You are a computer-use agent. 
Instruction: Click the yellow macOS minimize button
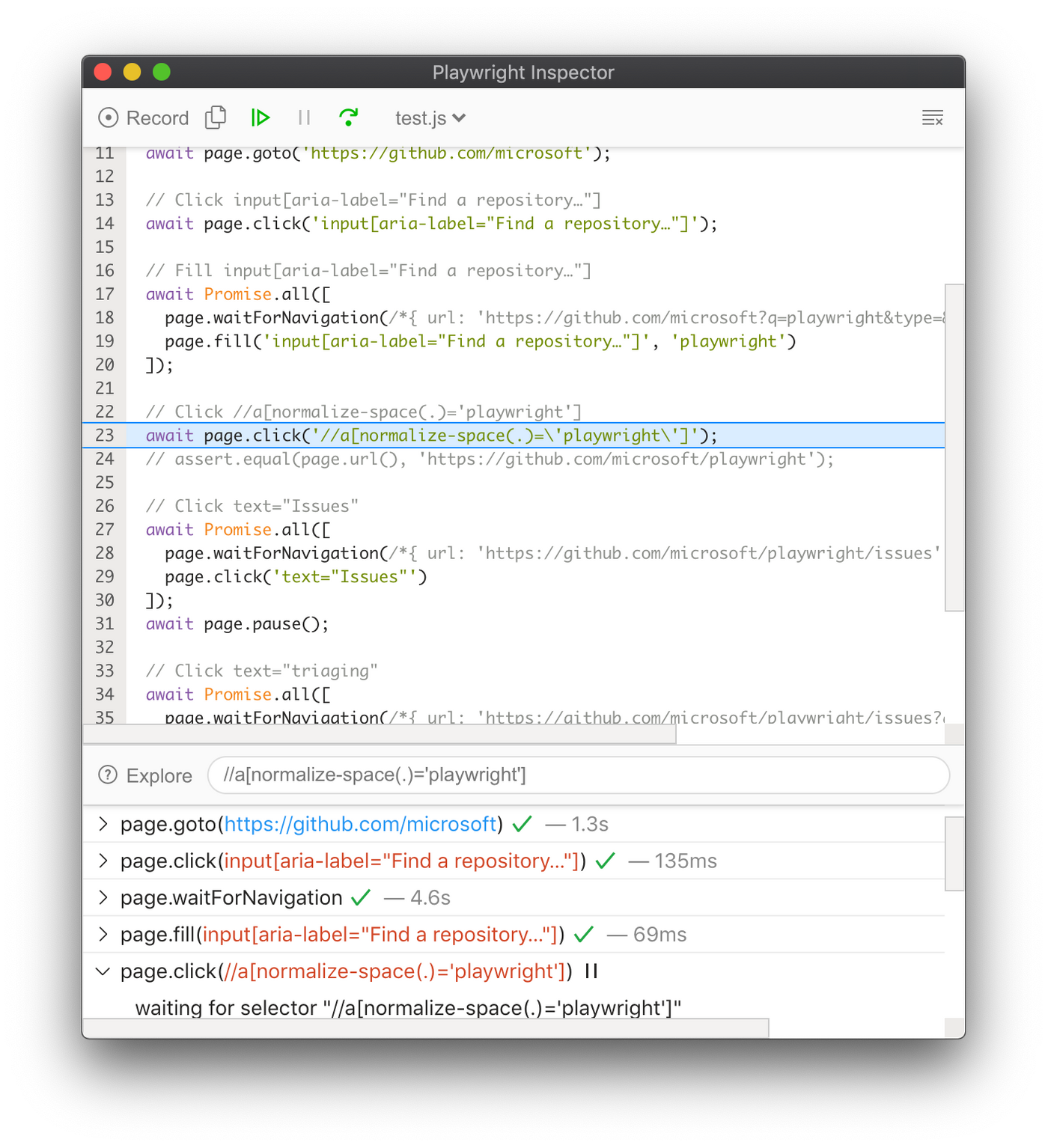[132, 72]
